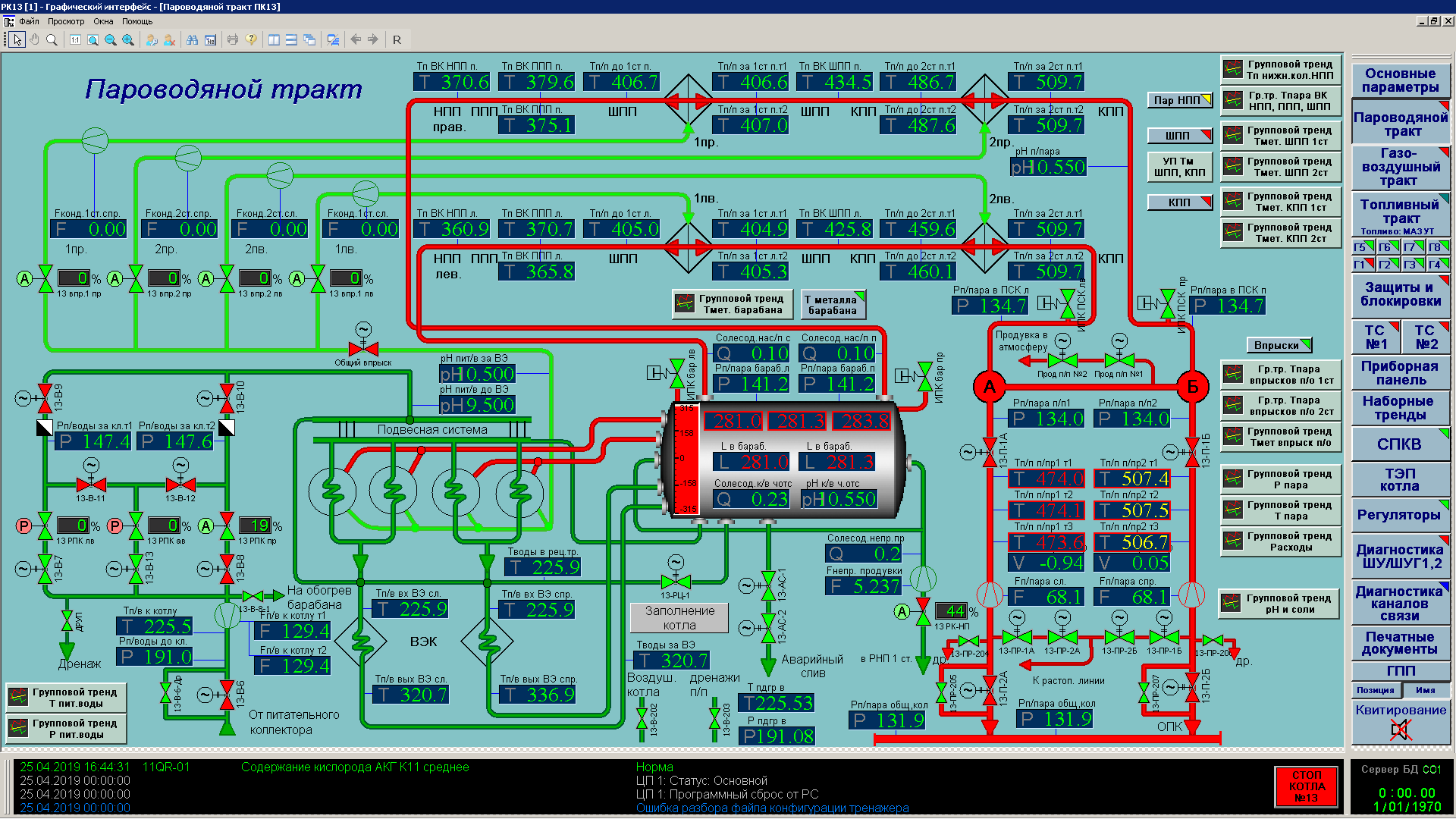Zoom in with plus magnifier icon
1456x819 pixels.
point(128,39)
